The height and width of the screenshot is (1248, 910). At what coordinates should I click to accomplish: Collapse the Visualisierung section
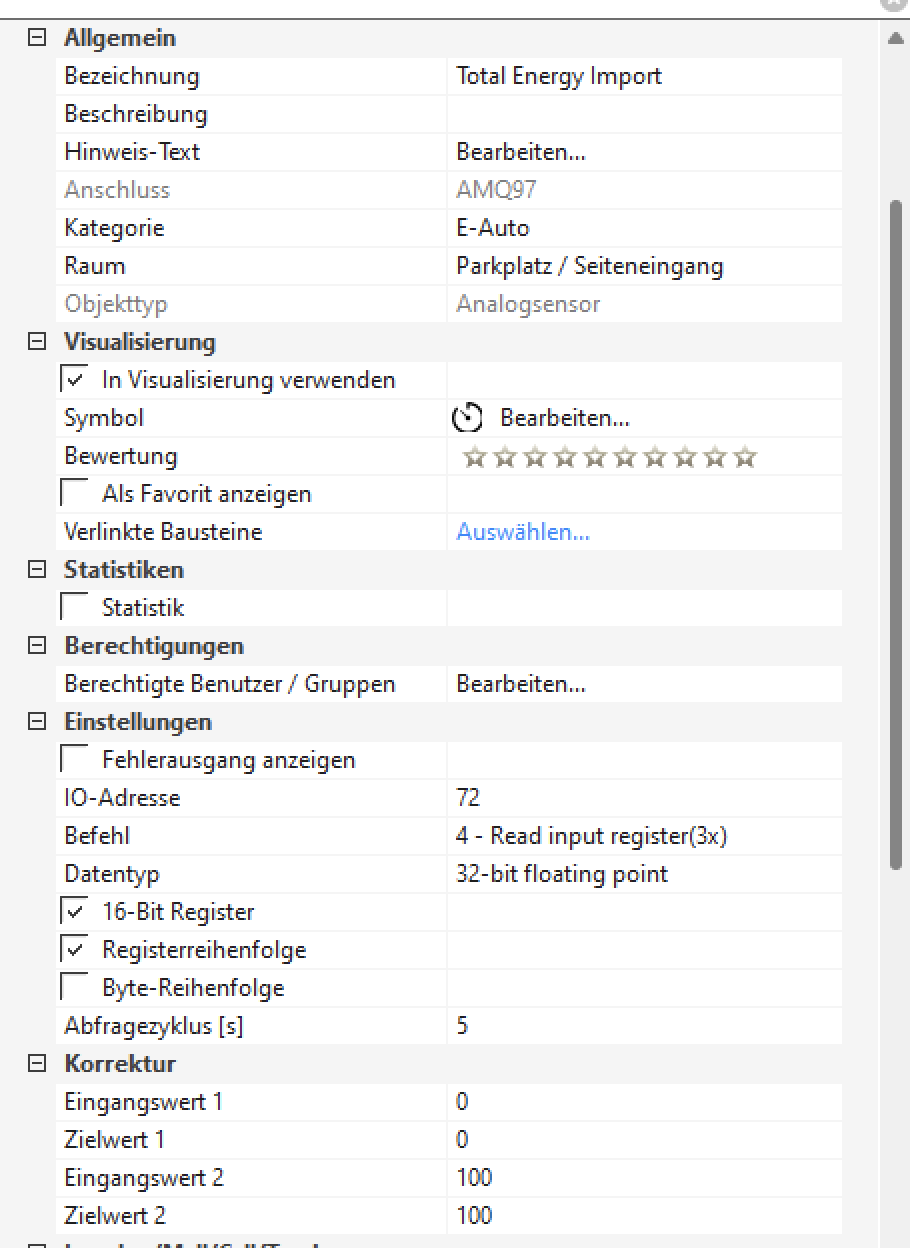click(x=37, y=342)
